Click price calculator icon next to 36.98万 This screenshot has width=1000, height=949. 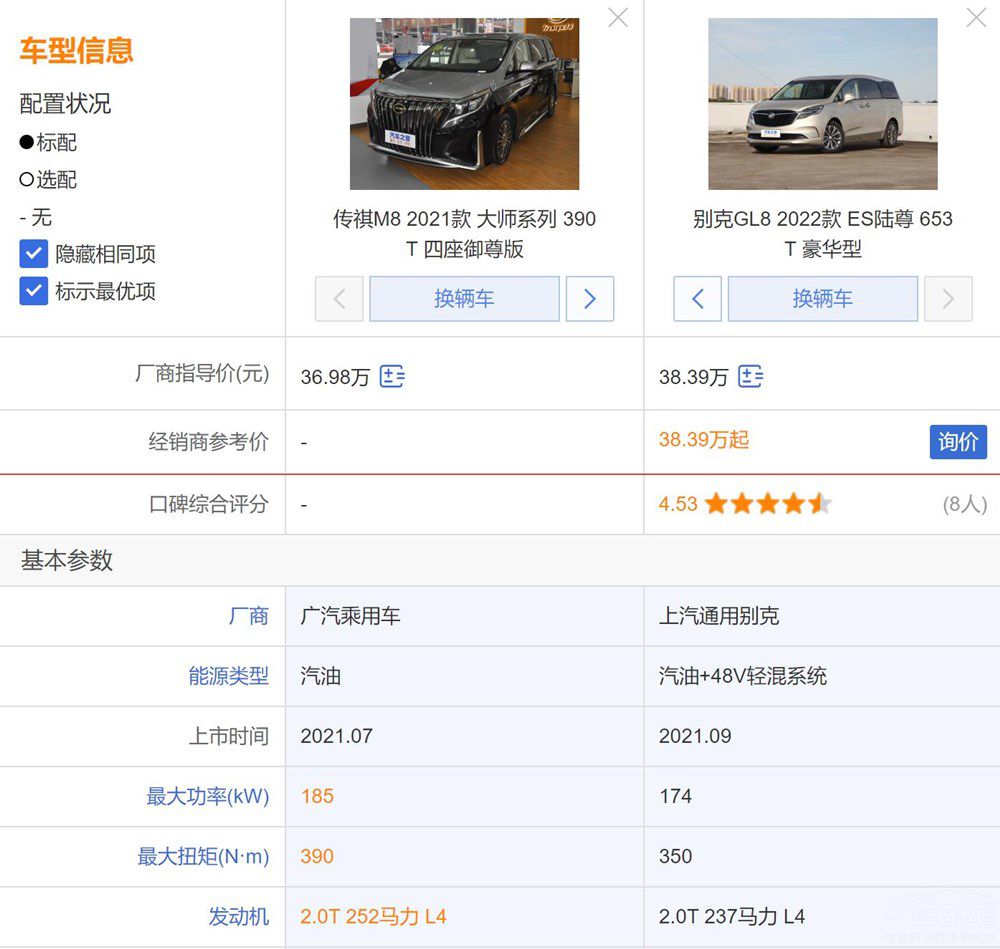click(392, 377)
